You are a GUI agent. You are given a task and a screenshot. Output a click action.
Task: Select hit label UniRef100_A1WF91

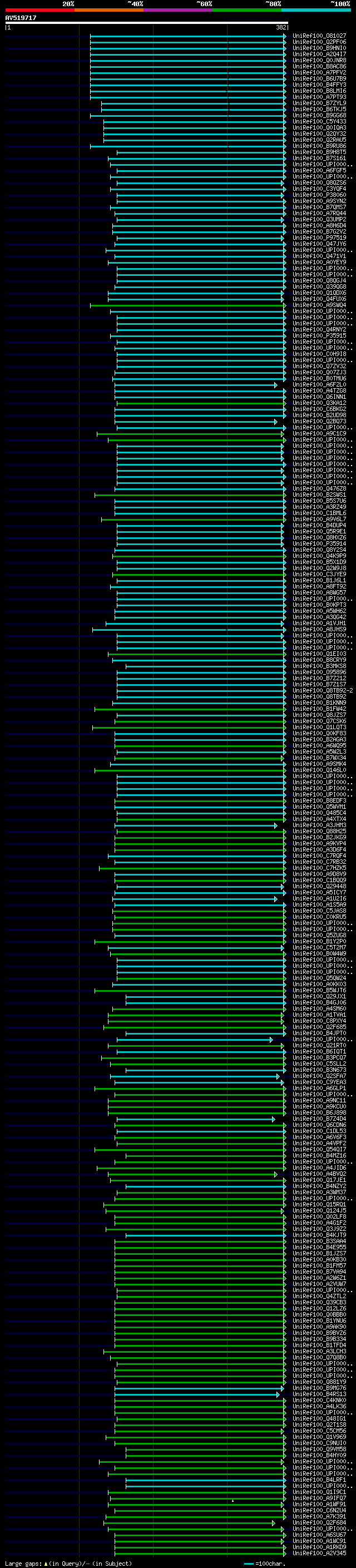pyautogui.click(x=319, y=1505)
